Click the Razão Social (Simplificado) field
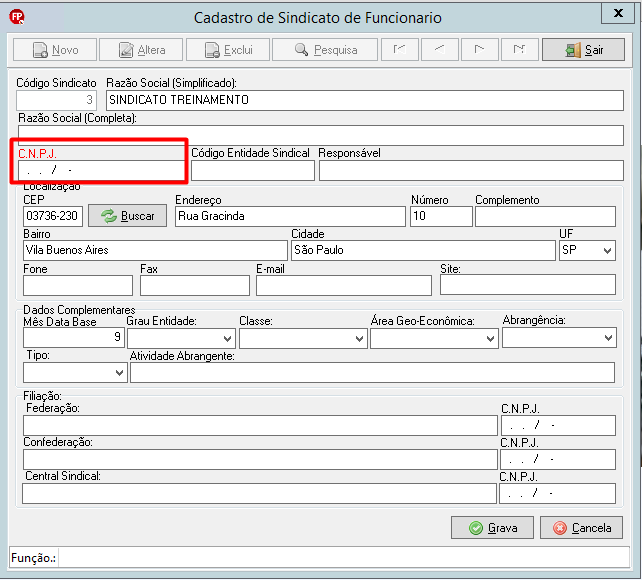642x580 pixels. tap(365, 100)
